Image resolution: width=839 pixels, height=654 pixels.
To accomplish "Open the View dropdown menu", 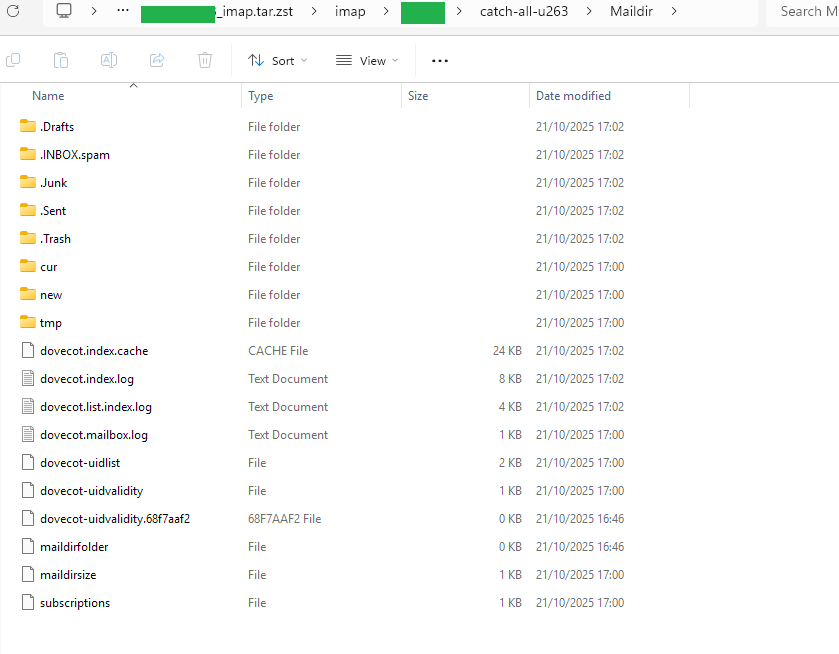I will pos(366,60).
